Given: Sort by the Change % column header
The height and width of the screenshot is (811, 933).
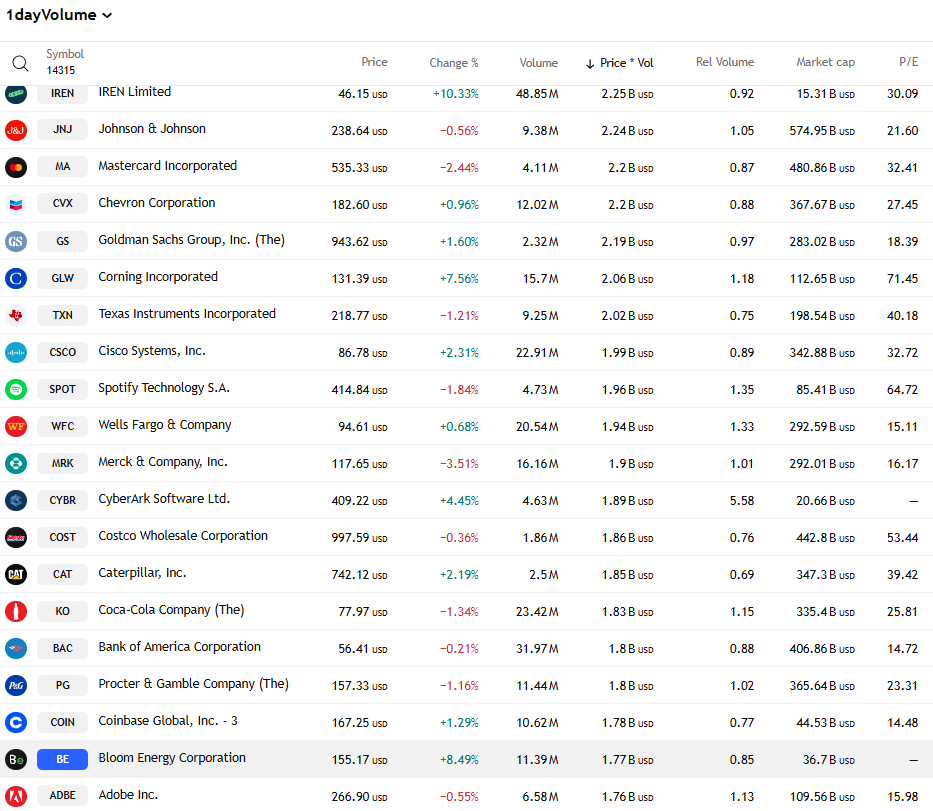Looking at the screenshot, I should pyautogui.click(x=454, y=62).
